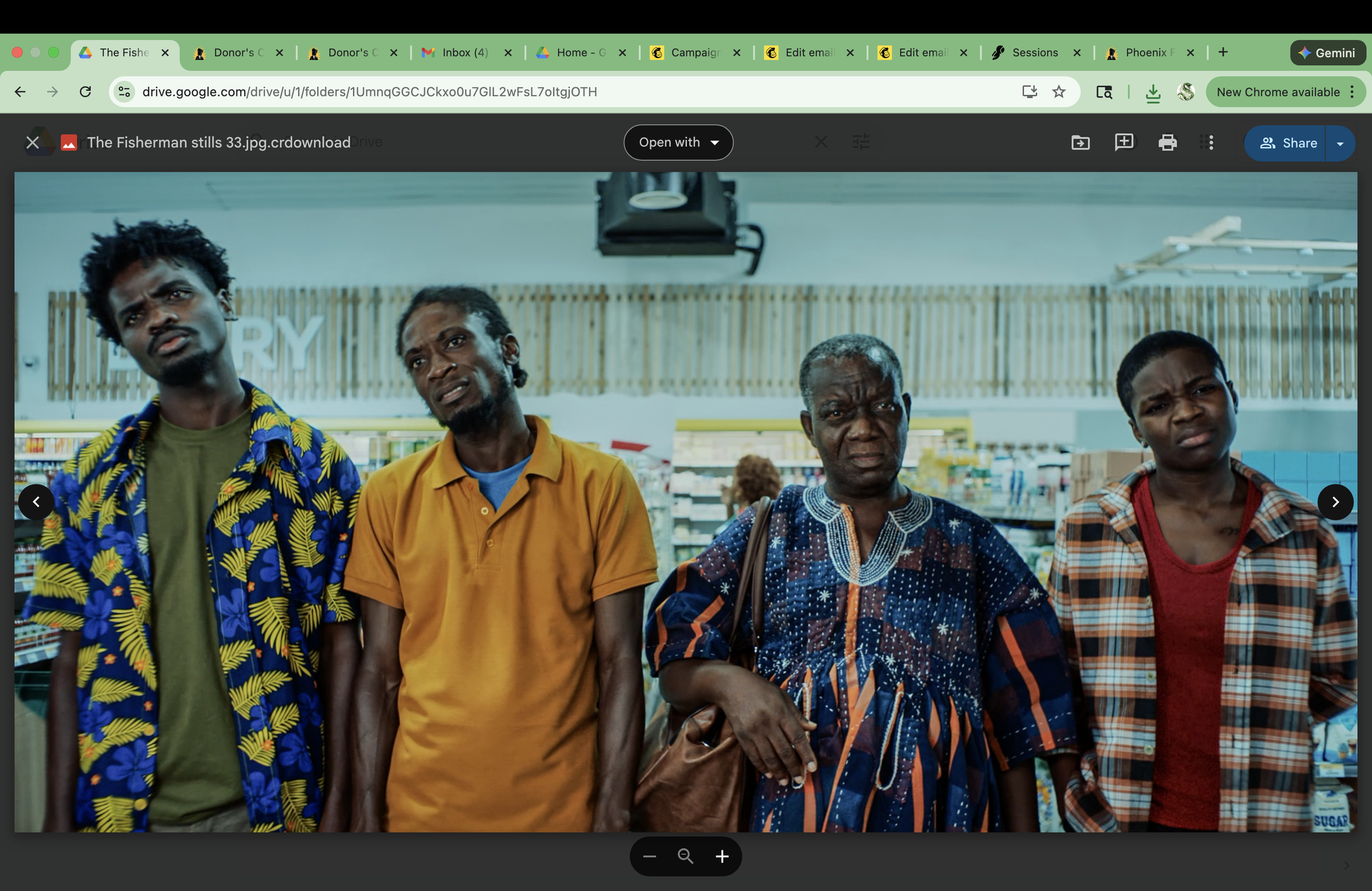Switch to the Inbox (4) Gmail tab
This screenshot has height=891, width=1372.
coord(465,53)
